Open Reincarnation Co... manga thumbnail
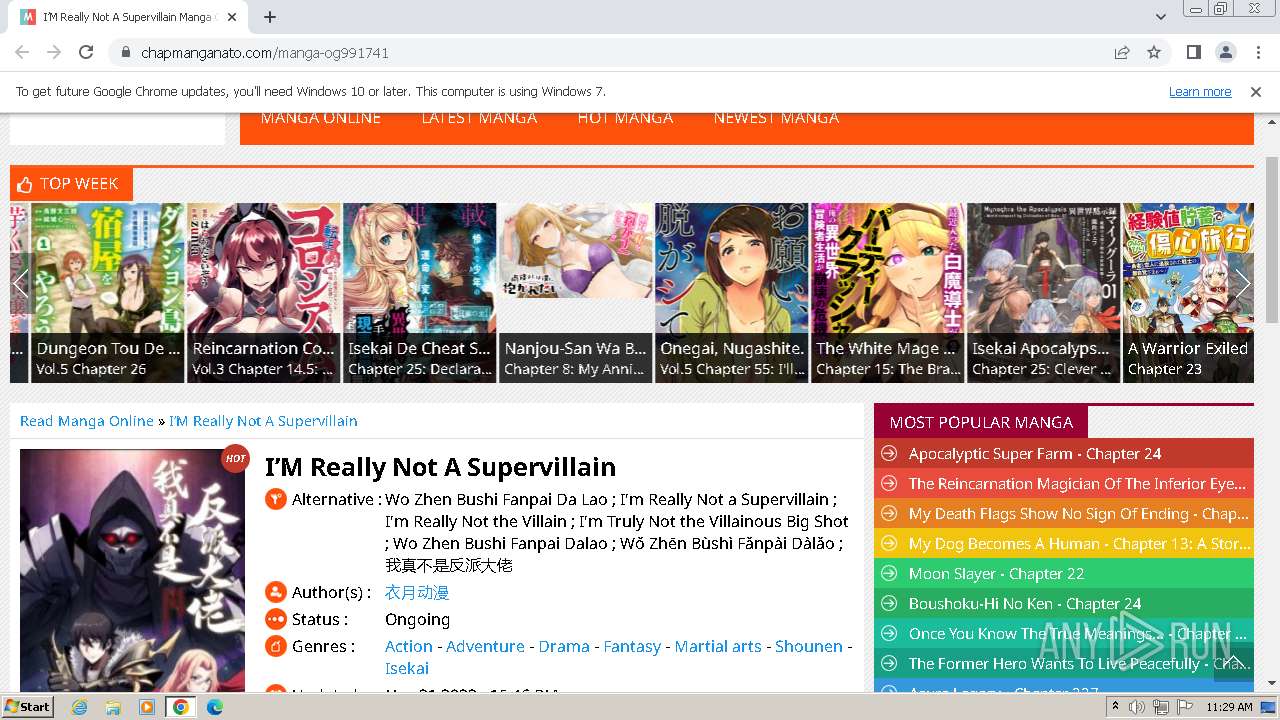Image resolution: width=1280 pixels, height=720 pixels. pyautogui.click(x=263, y=292)
